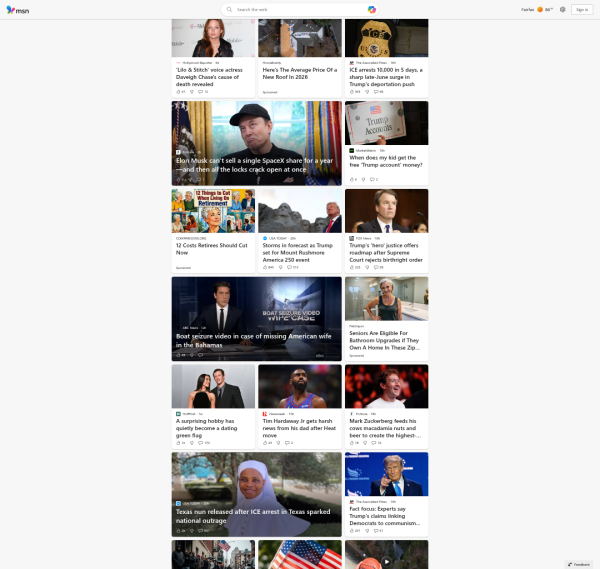Open ICE arrests 10,000 in 5 days headline
The image size is (600, 569).
386,77
